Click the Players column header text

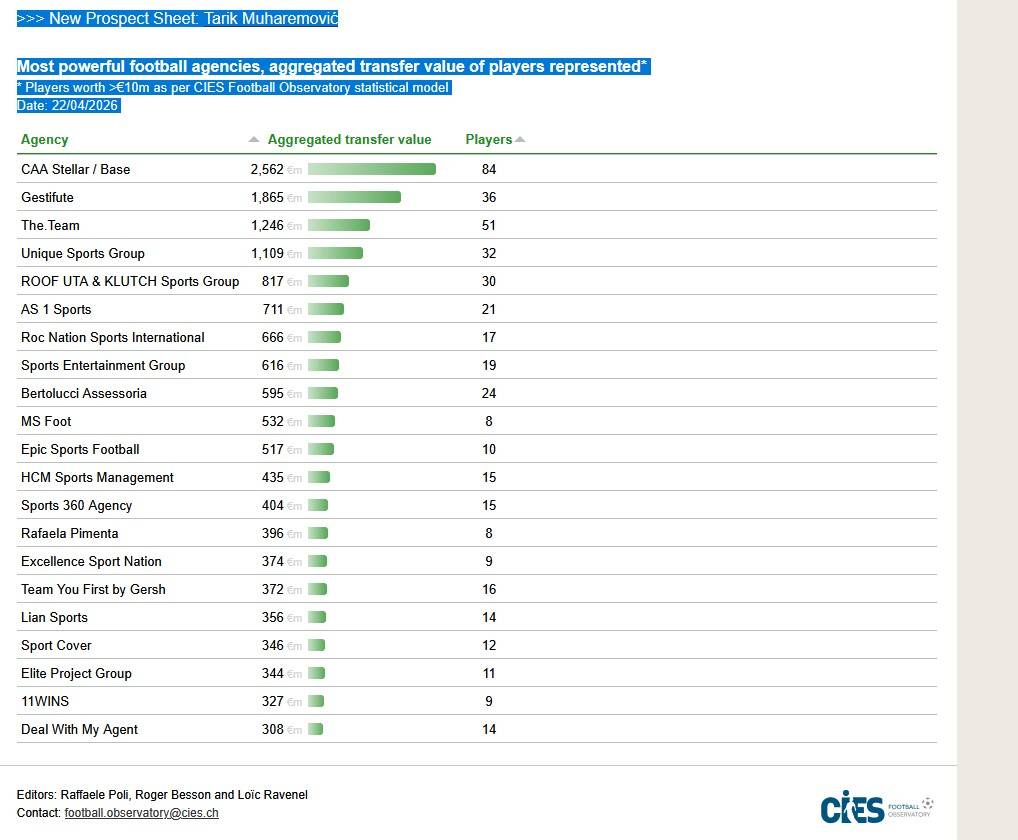pyautogui.click(x=488, y=140)
